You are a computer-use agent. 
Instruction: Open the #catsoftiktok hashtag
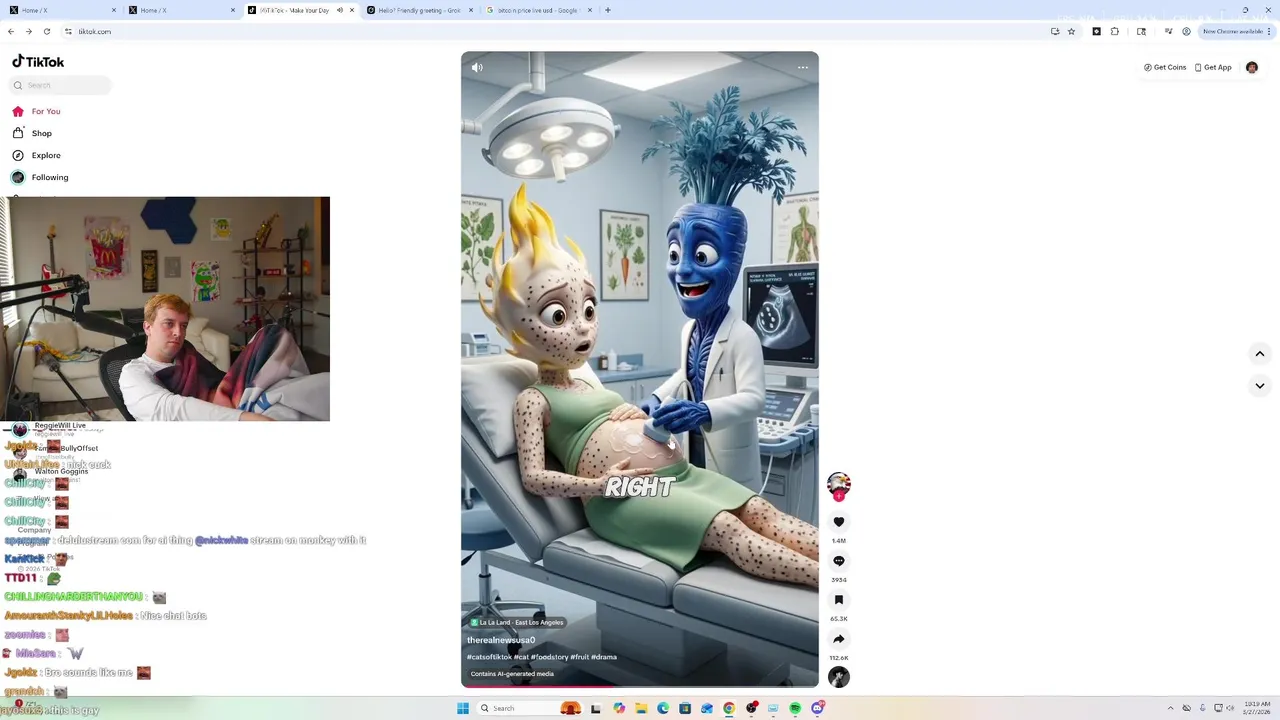(x=489, y=657)
